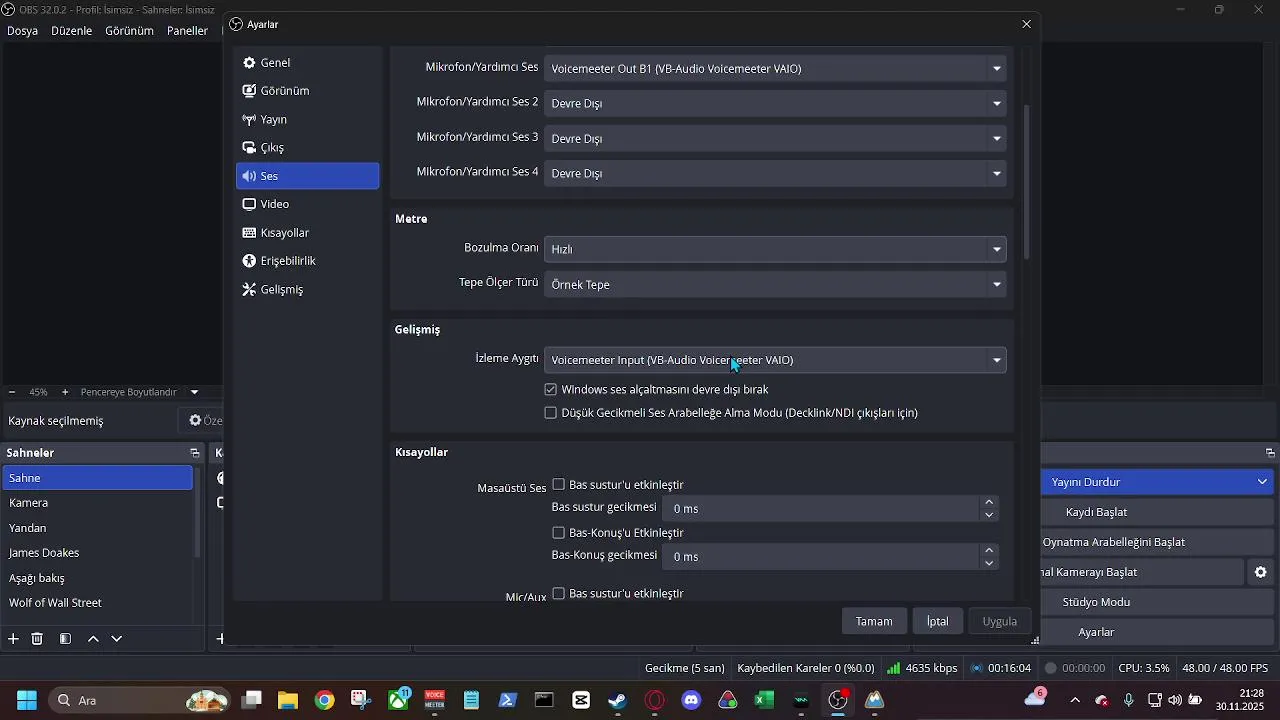The image size is (1280, 720).
Task: Select the Video settings category
Action: point(307,204)
